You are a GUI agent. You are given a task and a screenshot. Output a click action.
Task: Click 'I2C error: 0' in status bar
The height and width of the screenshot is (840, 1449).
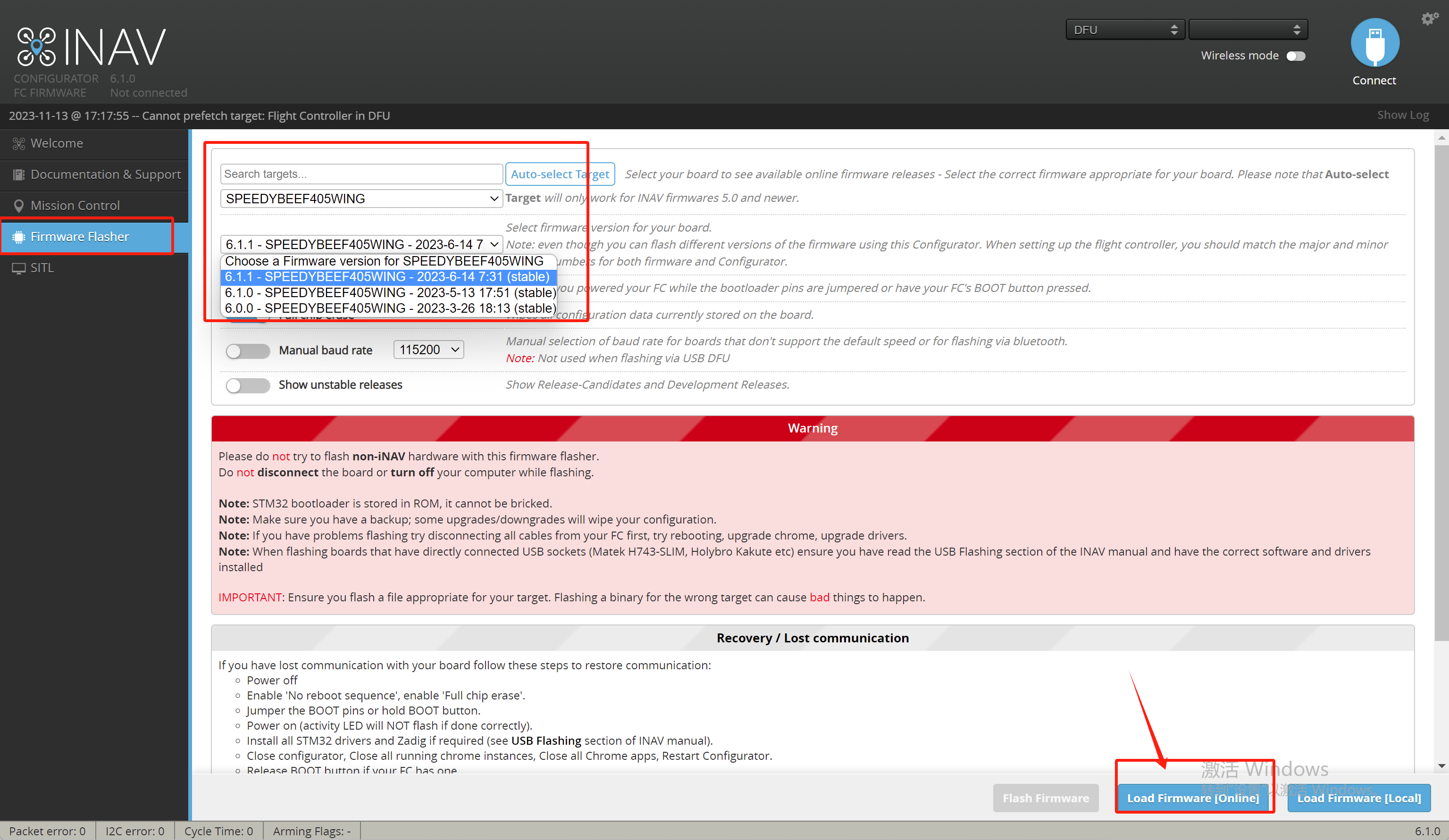coord(134,831)
